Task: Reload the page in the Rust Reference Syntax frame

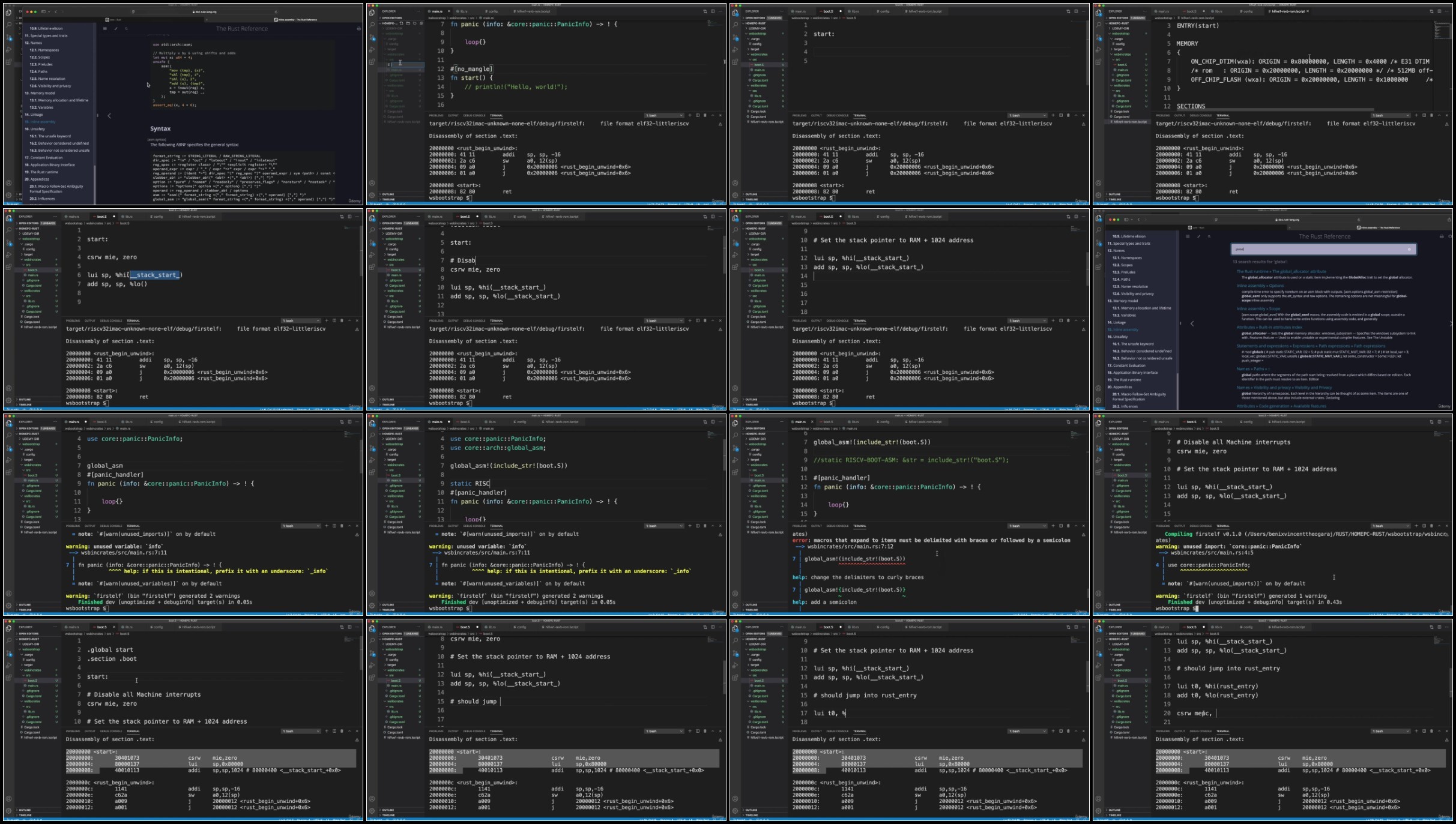Action: 276,11
